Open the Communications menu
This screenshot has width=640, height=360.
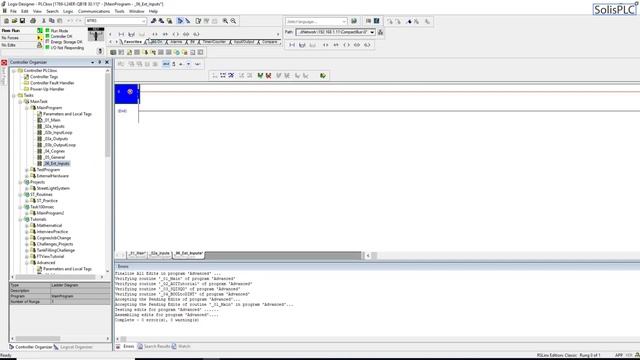click(94, 11)
